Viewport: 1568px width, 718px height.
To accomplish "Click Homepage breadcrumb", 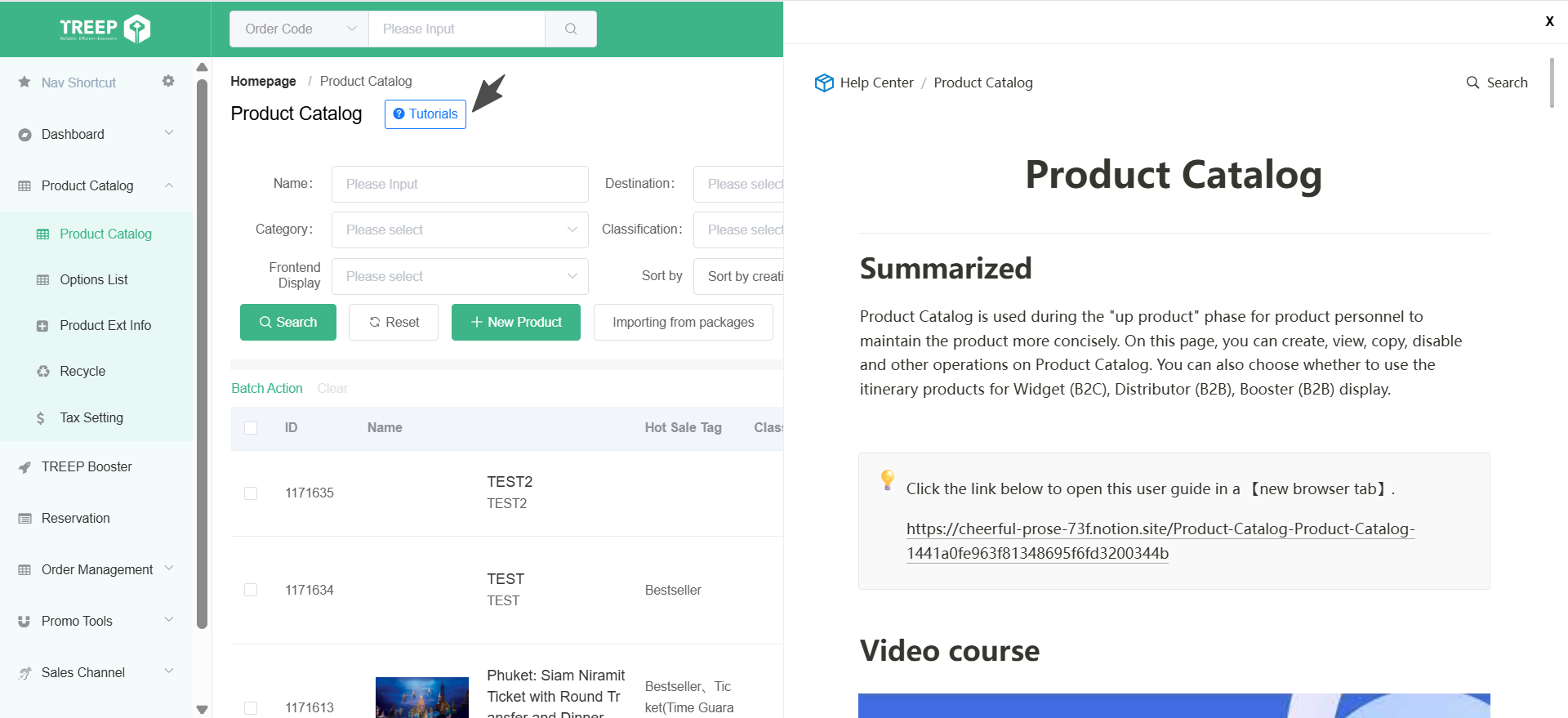I will (x=263, y=81).
